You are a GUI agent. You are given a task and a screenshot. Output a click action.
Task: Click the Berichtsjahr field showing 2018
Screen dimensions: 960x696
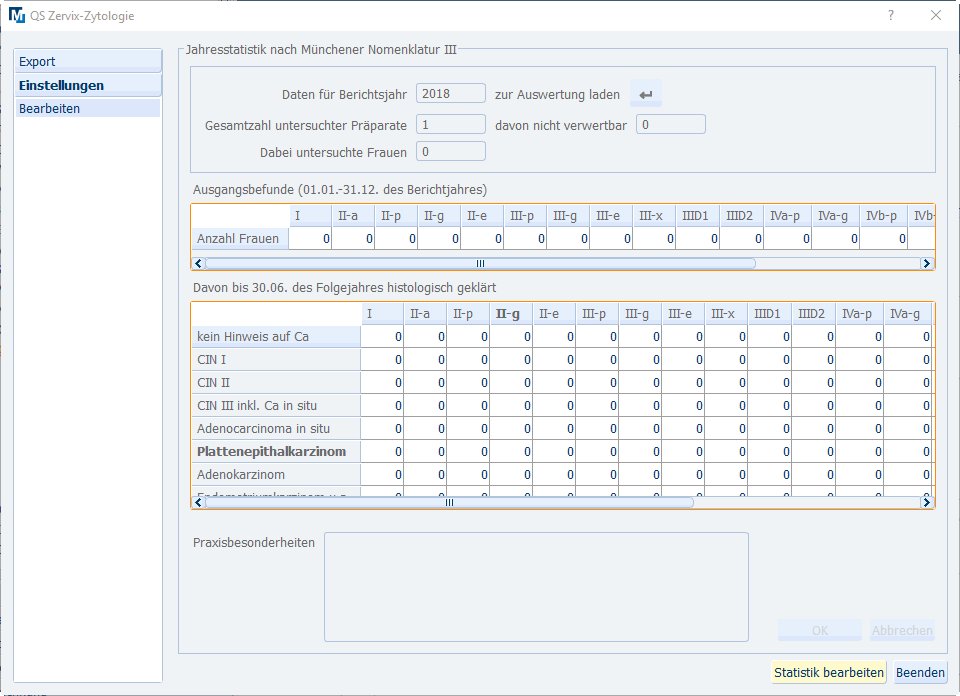click(450, 94)
